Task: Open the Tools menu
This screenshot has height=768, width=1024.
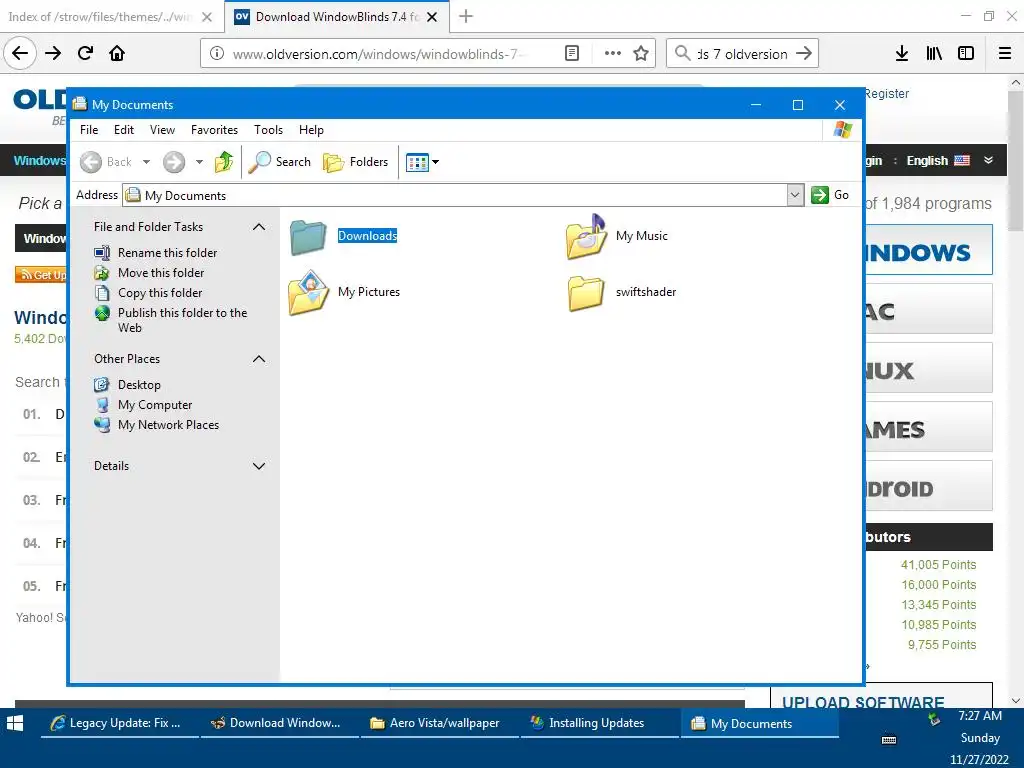Action: pos(268,130)
